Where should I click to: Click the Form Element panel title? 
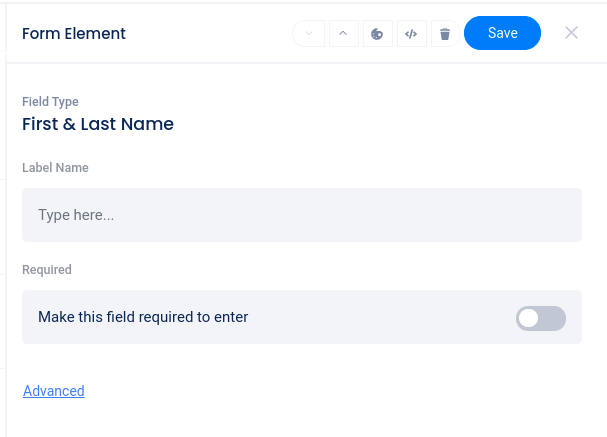[74, 34]
